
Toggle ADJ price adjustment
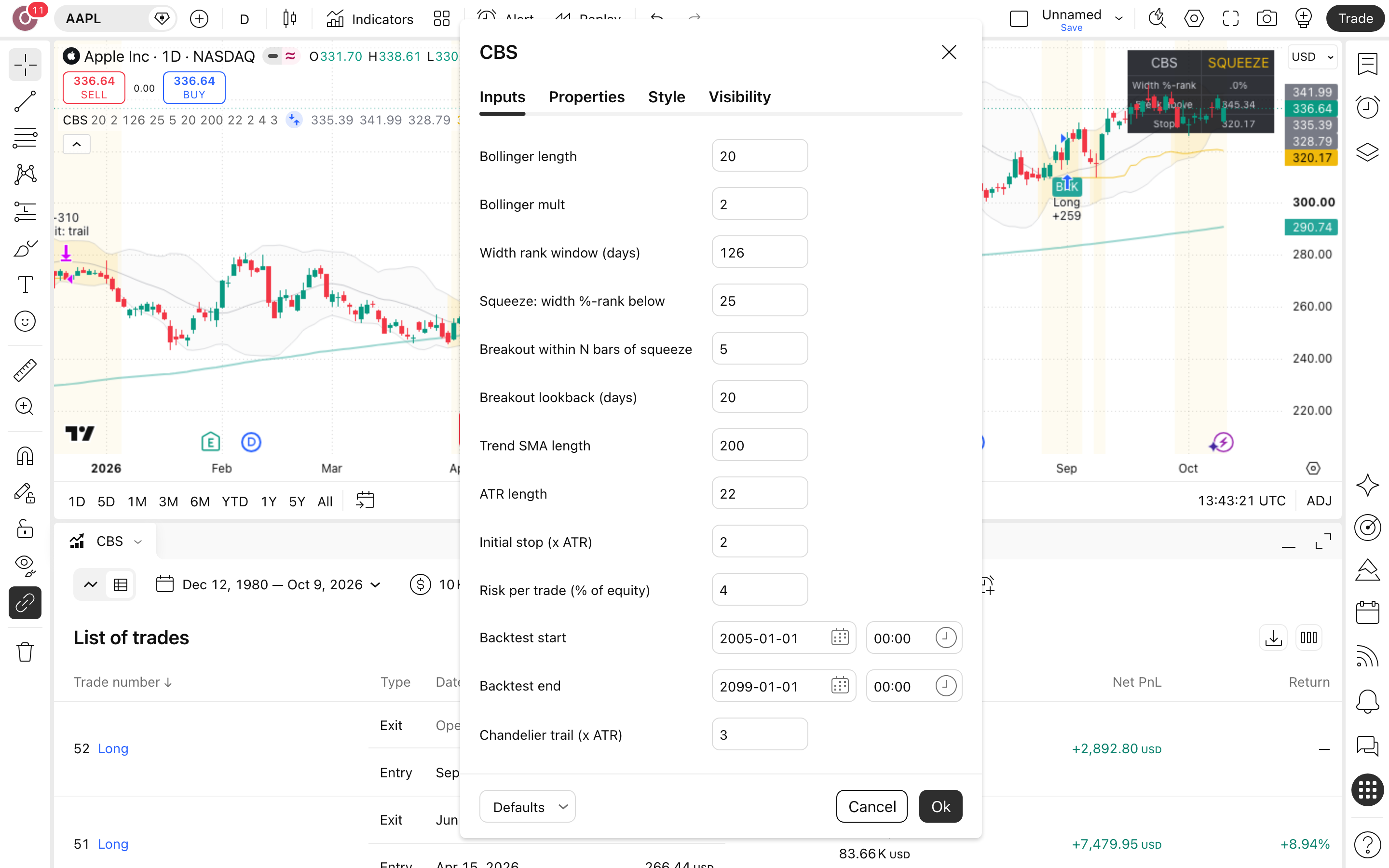1319,501
